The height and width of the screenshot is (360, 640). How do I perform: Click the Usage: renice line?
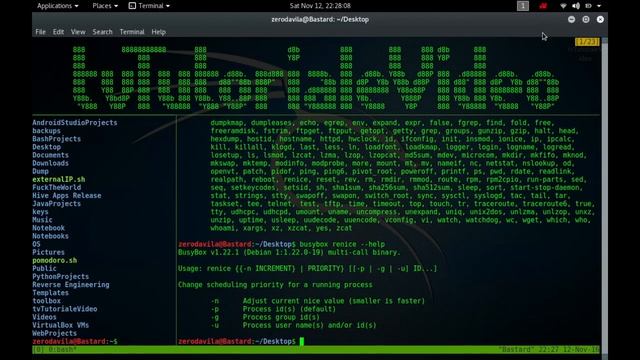tap(307, 268)
